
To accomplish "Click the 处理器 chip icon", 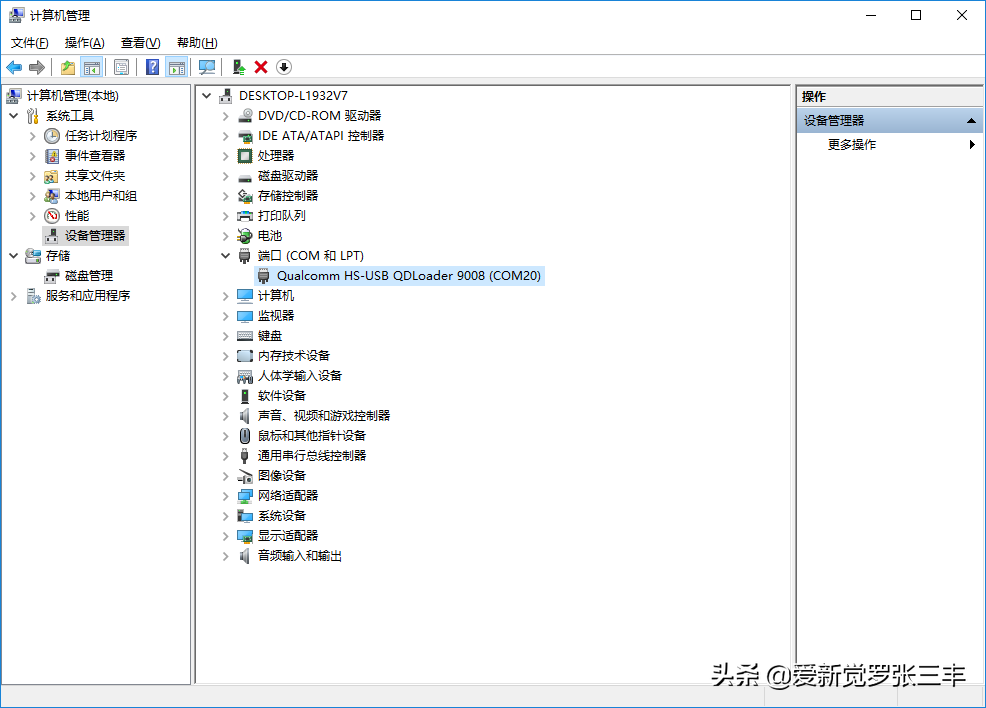I will pos(245,156).
